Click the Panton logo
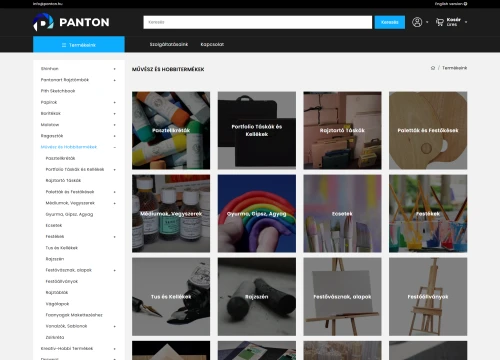Viewport: 500px width, 360px height. [x=71, y=22]
